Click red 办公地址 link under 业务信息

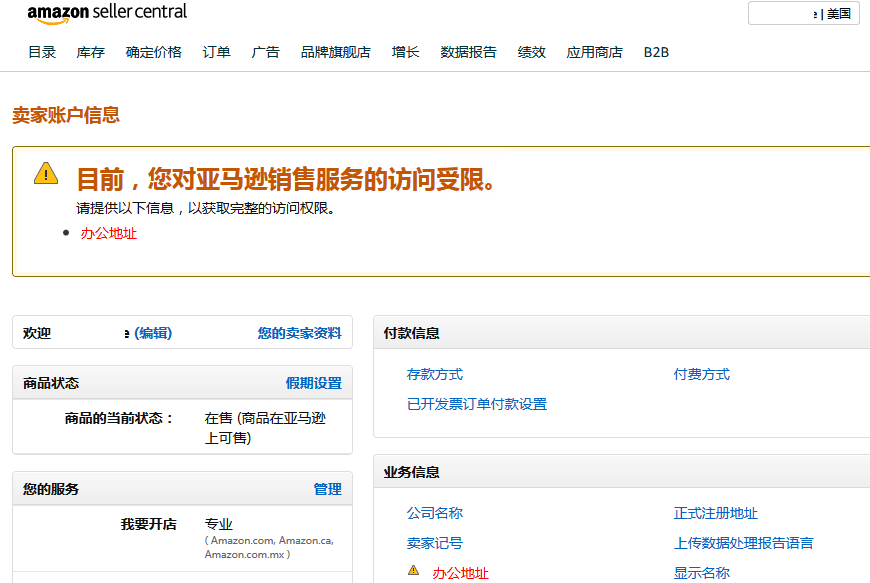pos(461,573)
